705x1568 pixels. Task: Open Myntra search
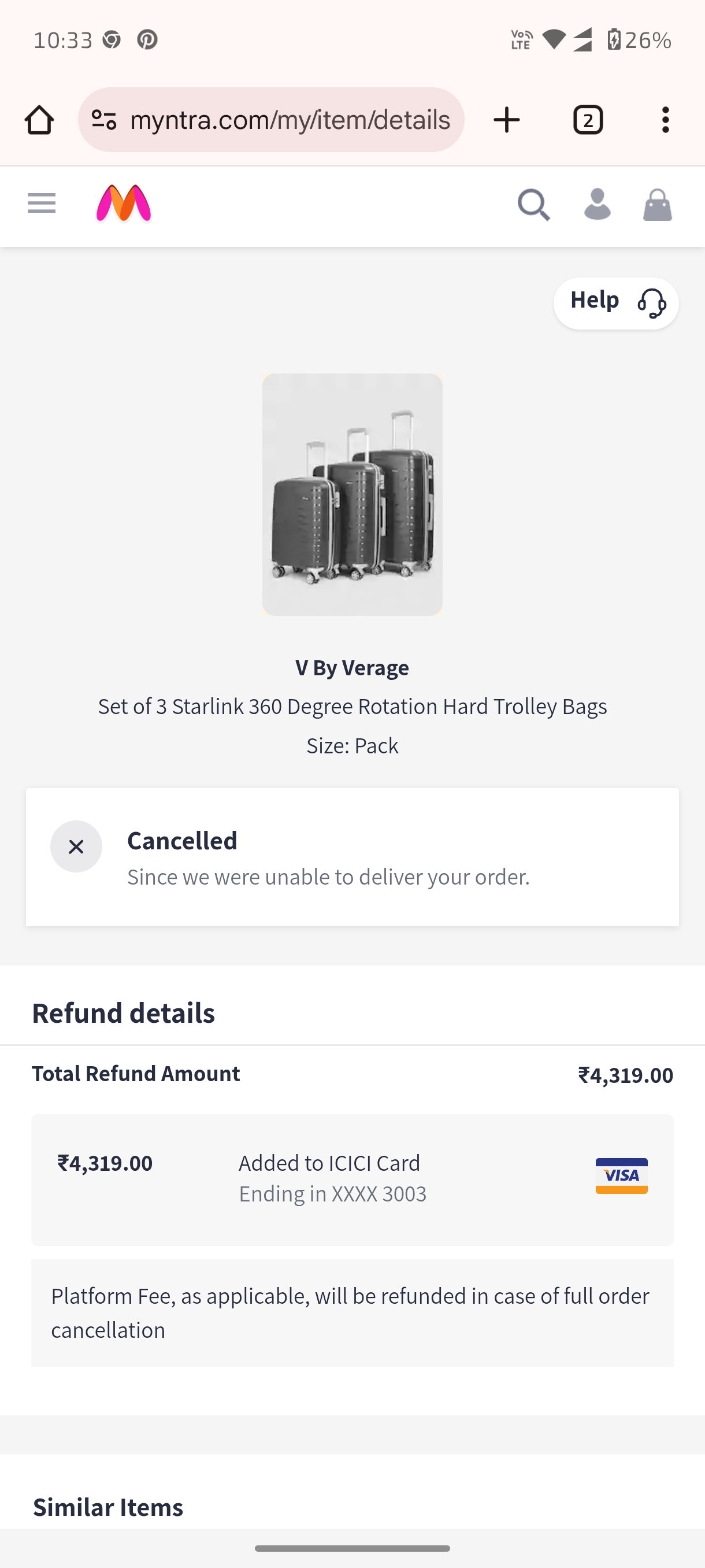coord(533,205)
